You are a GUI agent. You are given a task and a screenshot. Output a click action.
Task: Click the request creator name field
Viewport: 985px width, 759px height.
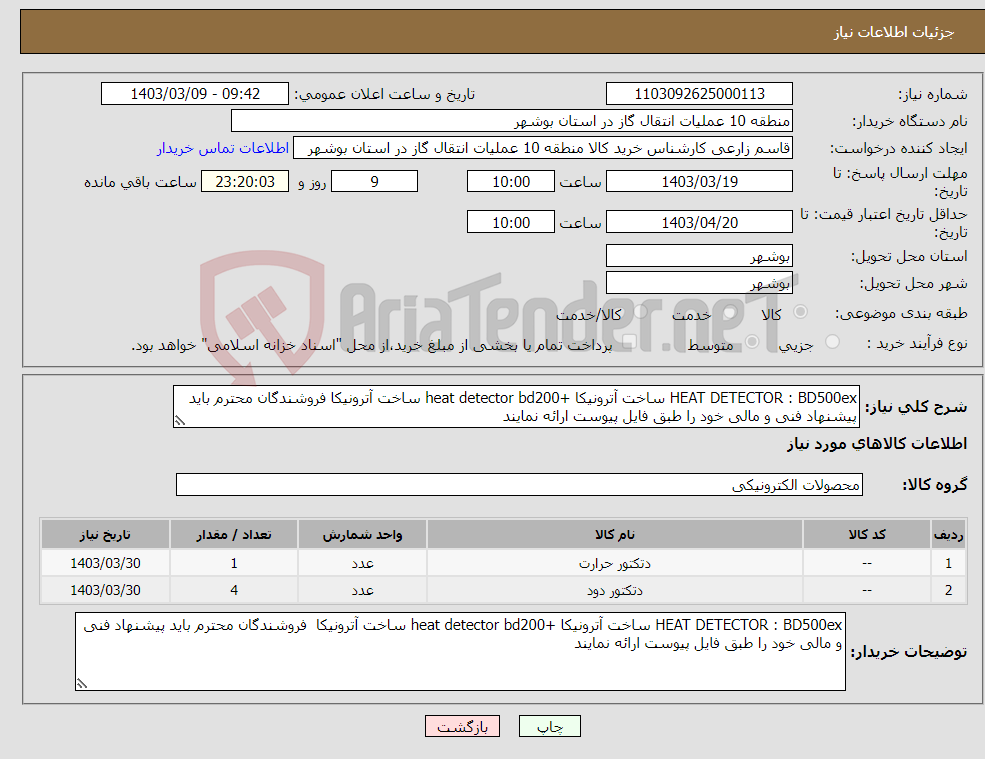click(x=543, y=148)
